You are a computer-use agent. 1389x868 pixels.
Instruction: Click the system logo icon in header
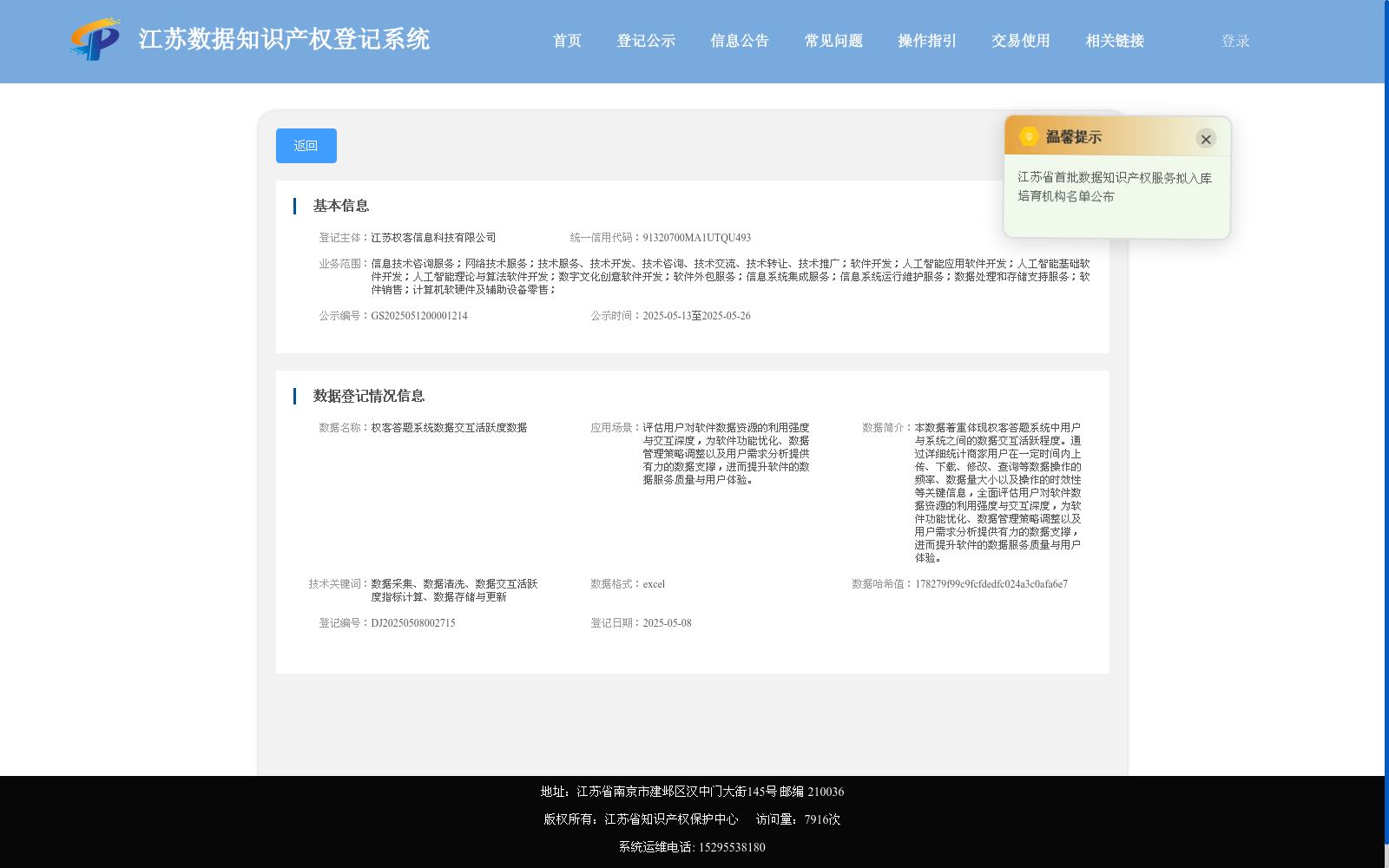coord(95,39)
